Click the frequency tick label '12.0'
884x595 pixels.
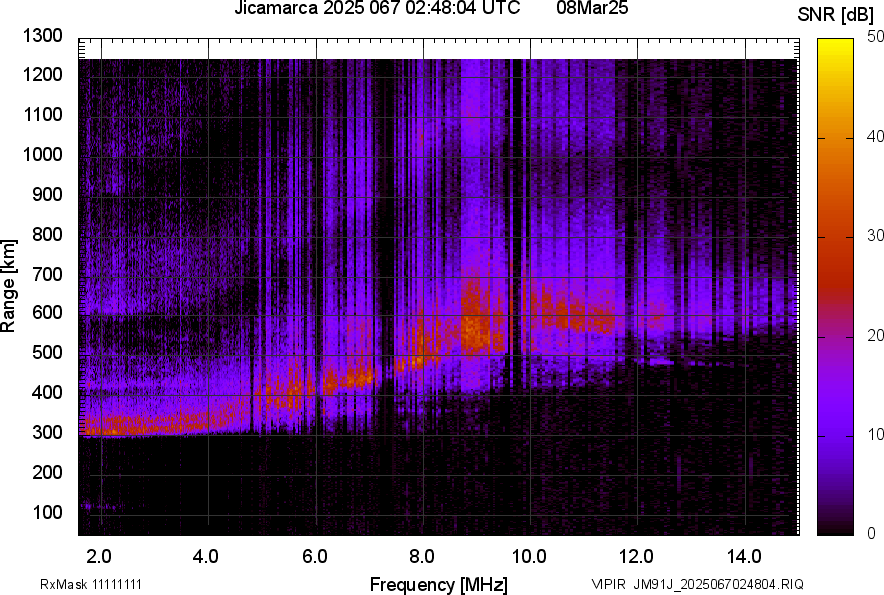pos(637,557)
